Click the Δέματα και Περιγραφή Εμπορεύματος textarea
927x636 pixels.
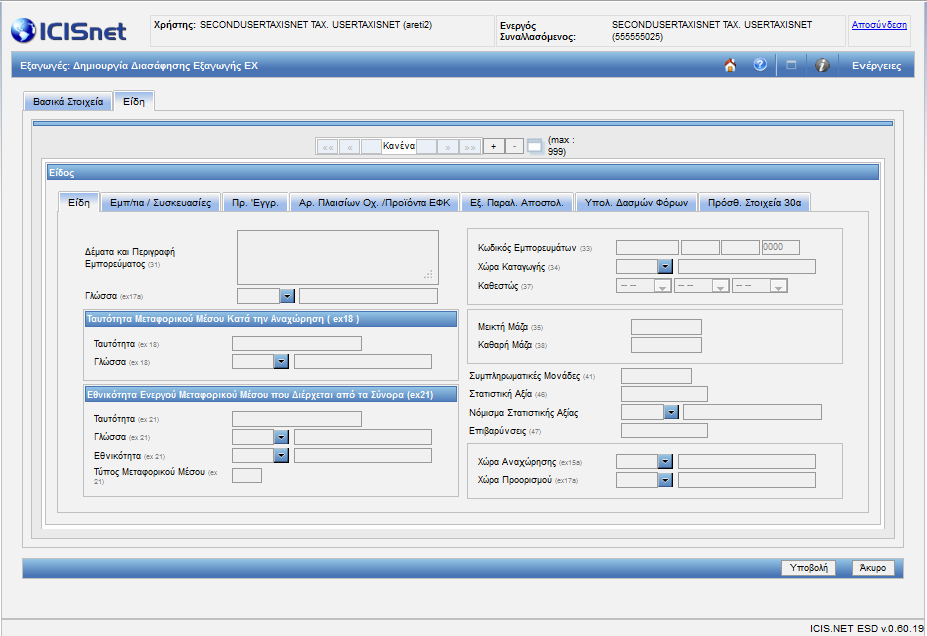coord(338,258)
